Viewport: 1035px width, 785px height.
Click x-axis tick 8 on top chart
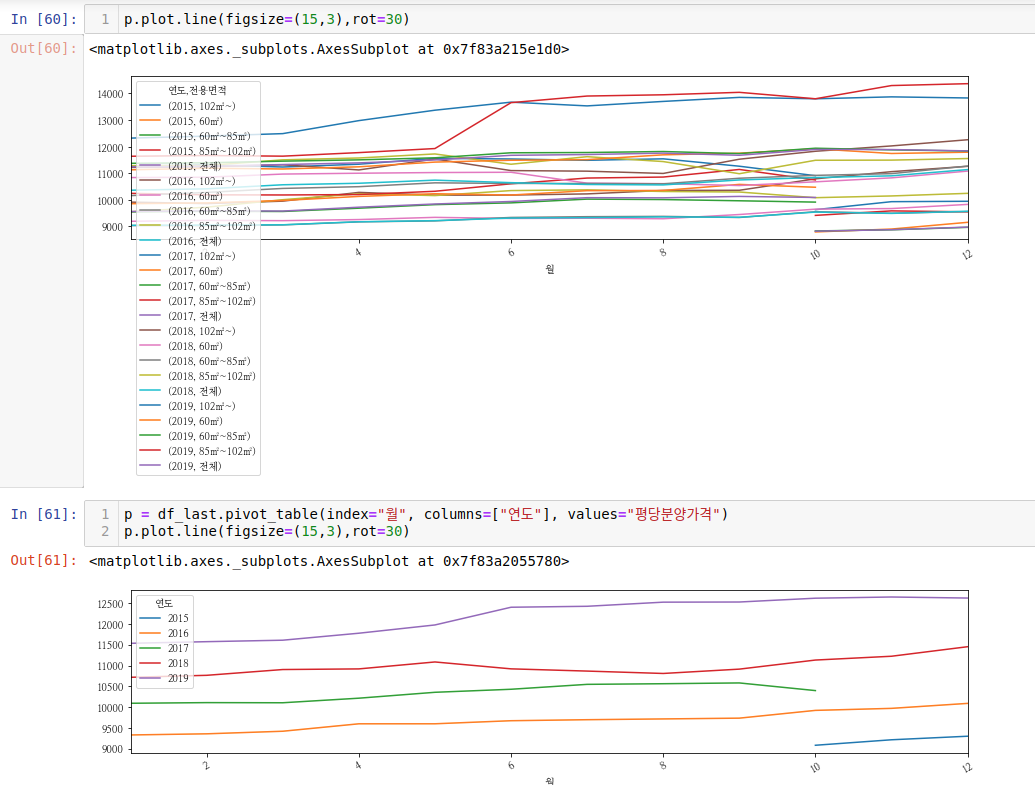[x=663, y=252]
